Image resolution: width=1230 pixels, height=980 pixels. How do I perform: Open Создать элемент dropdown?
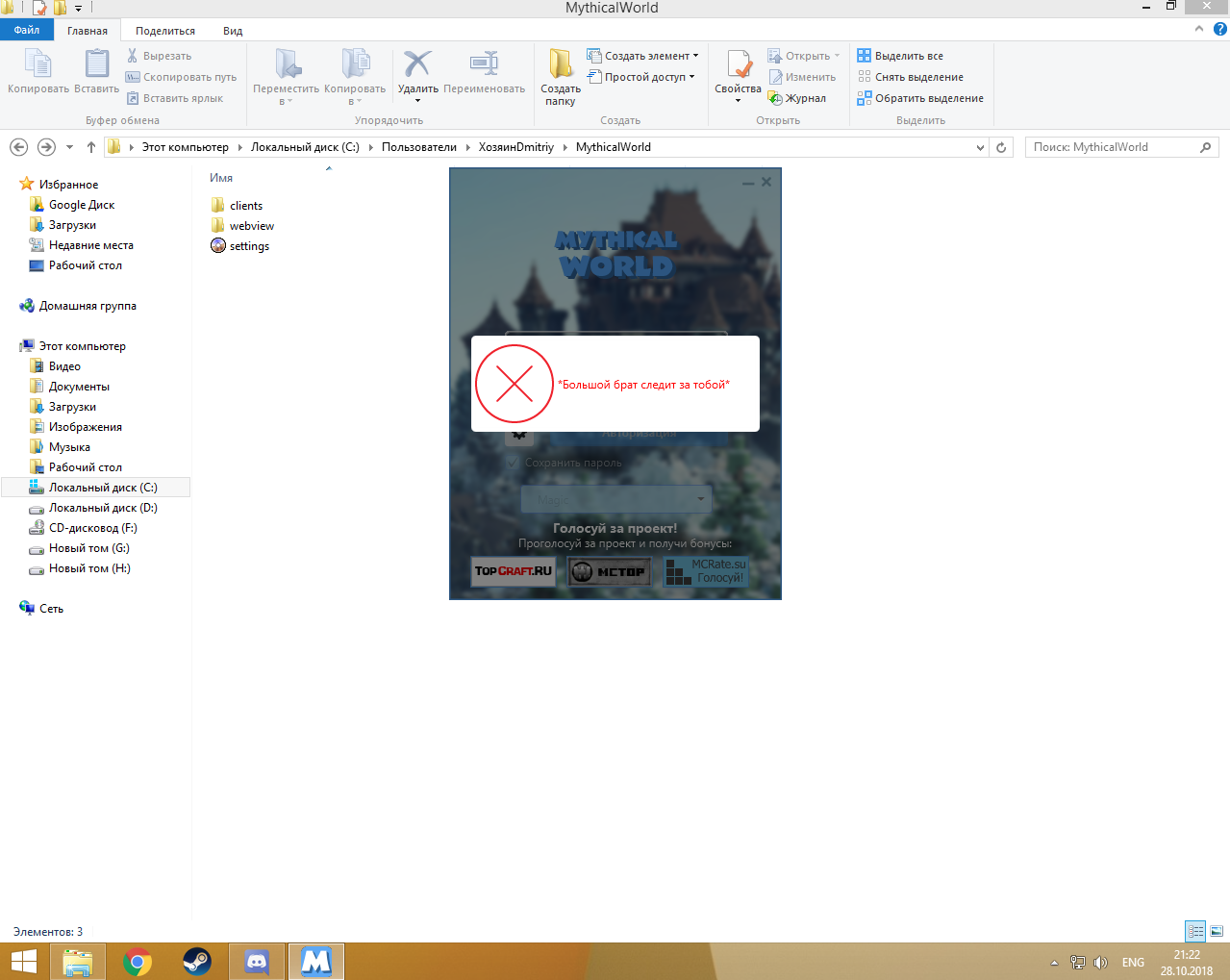643,56
